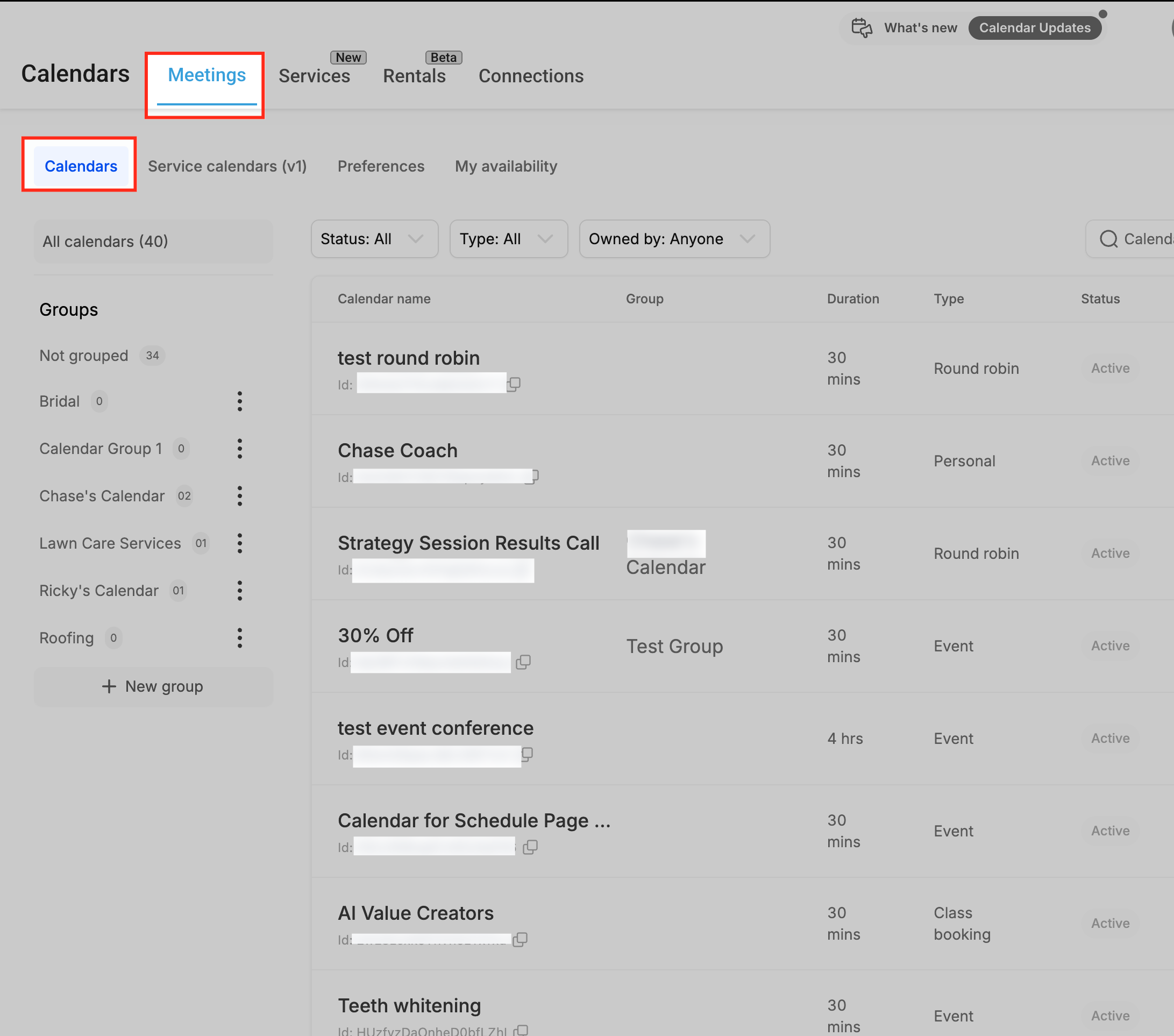Viewport: 1174px width, 1036px height.
Task: Copy the test round robin calendar ID
Action: point(514,384)
